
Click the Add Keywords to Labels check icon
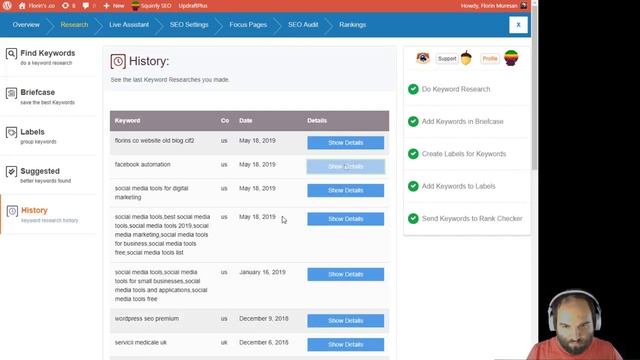coord(413,186)
